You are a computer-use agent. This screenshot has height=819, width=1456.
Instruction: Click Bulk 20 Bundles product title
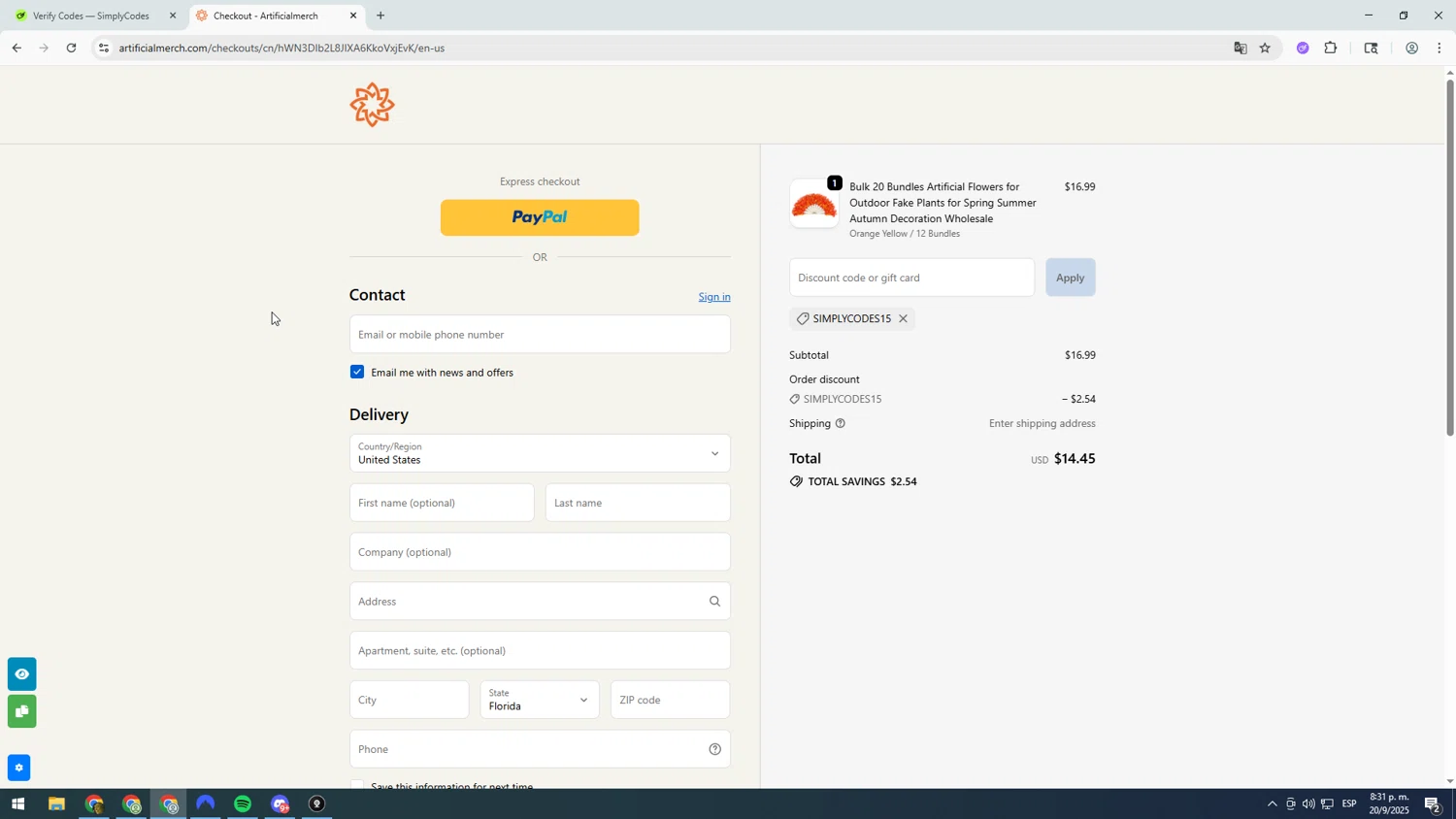click(943, 203)
